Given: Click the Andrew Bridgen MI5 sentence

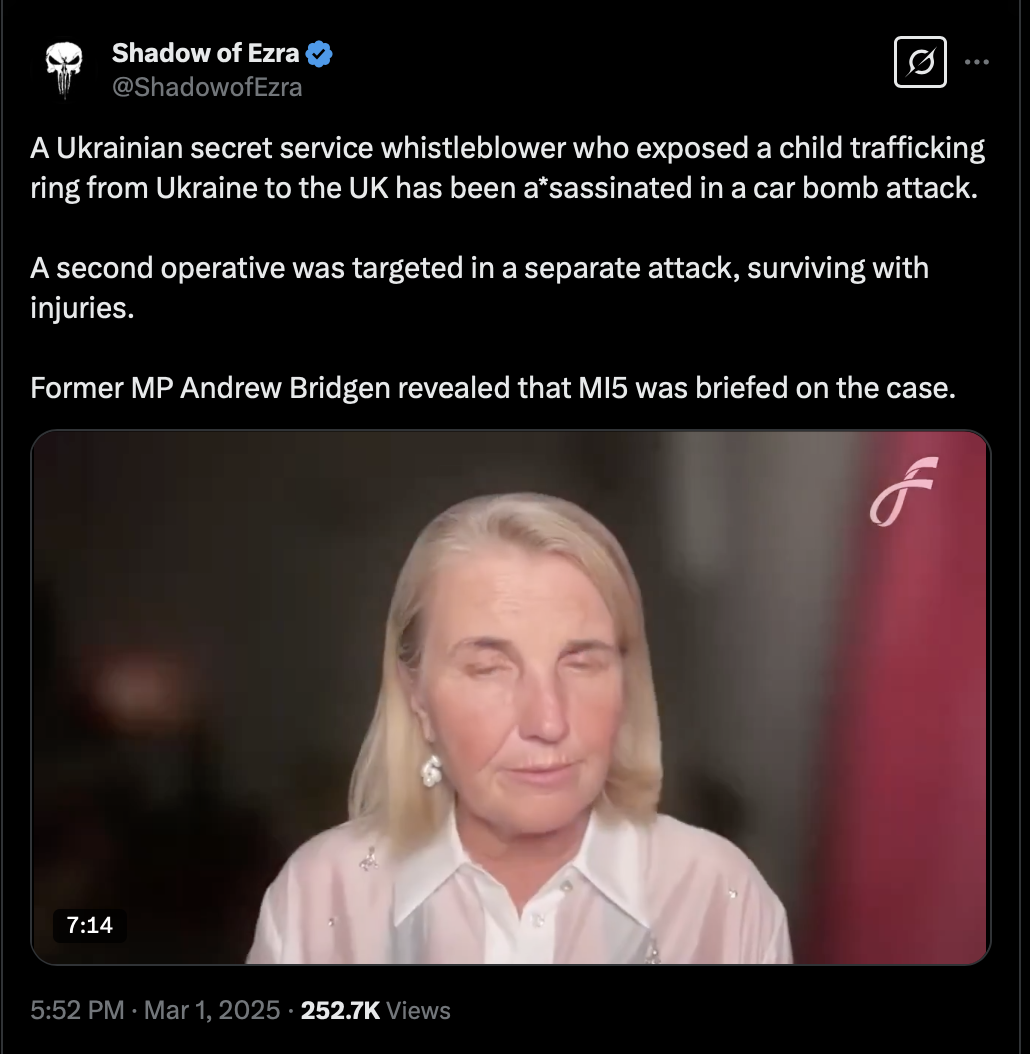Looking at the screenshot, I should tap(493, 388).
